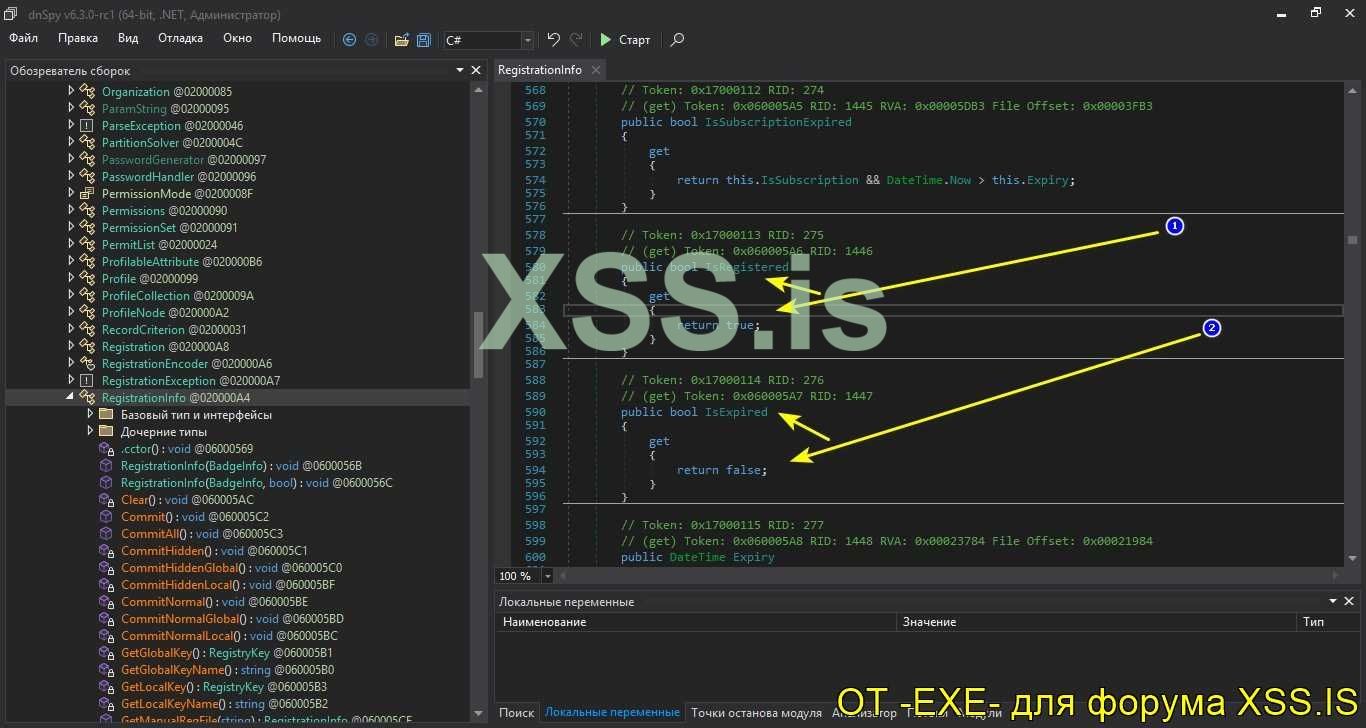Switch to the Поиск bottom tab

pyautogui.click(x=516, y=713)
